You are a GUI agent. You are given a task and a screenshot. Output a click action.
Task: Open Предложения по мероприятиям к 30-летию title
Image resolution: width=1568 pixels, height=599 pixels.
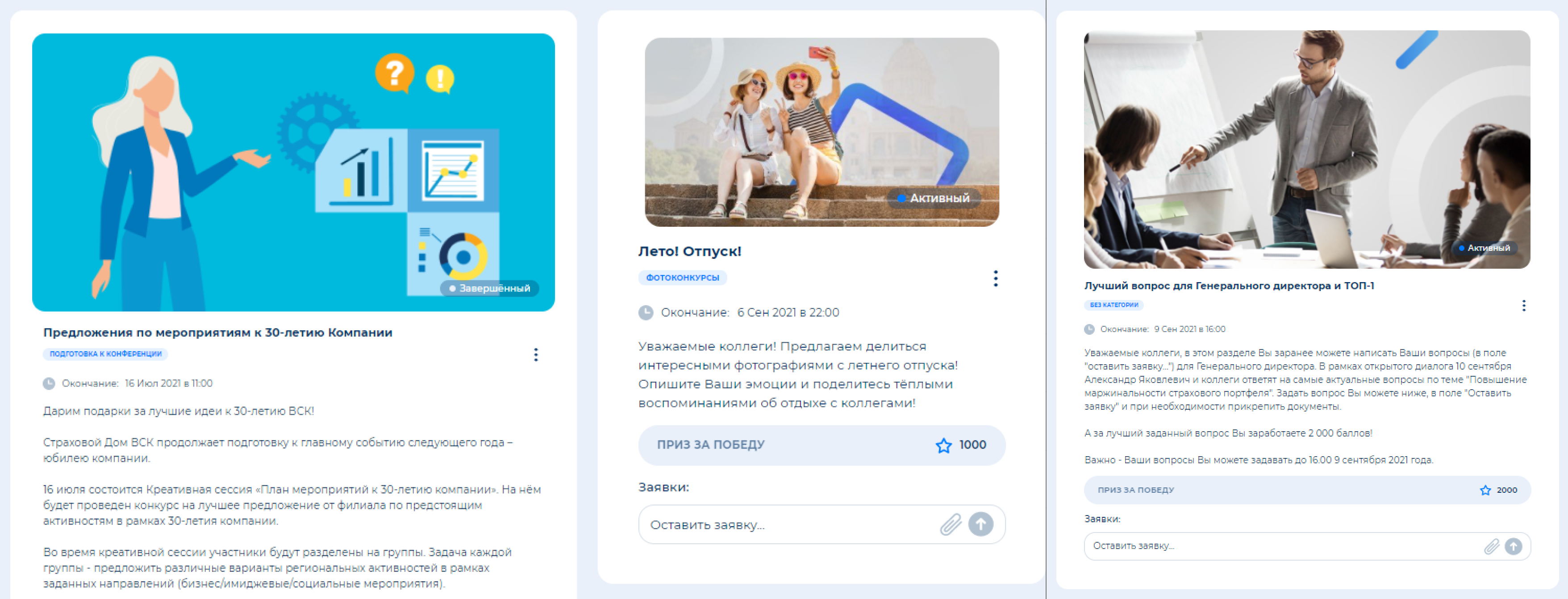tap(217, 333)
